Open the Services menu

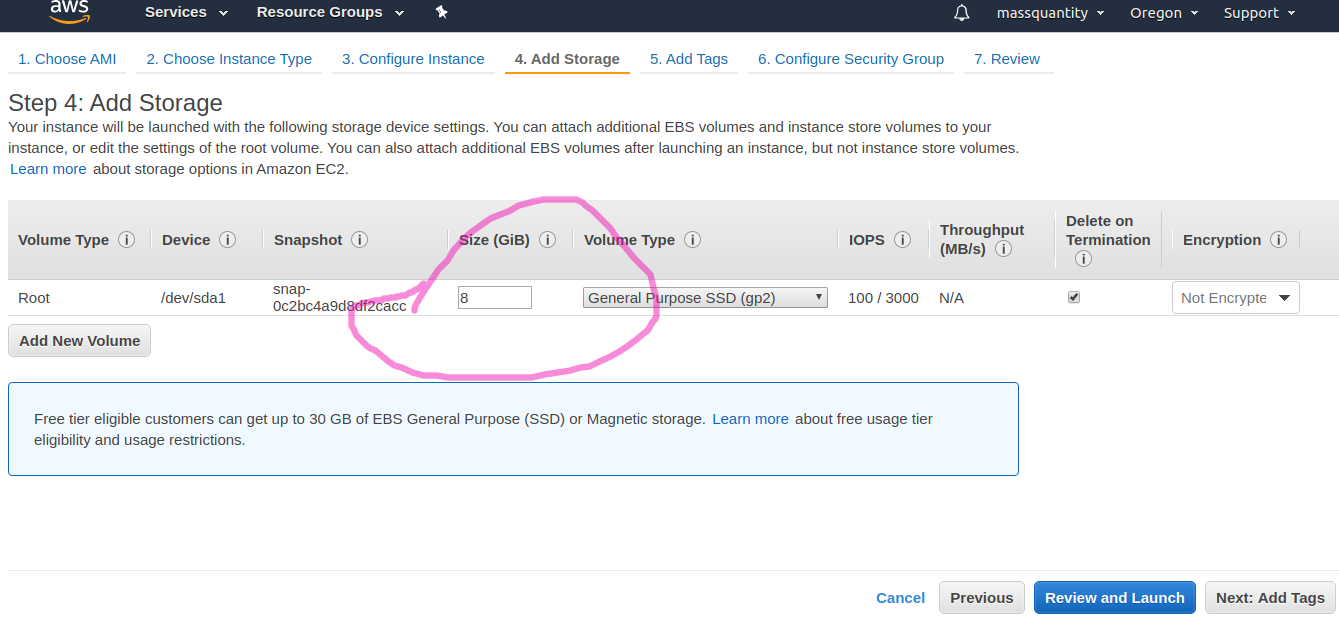(186, 13)
